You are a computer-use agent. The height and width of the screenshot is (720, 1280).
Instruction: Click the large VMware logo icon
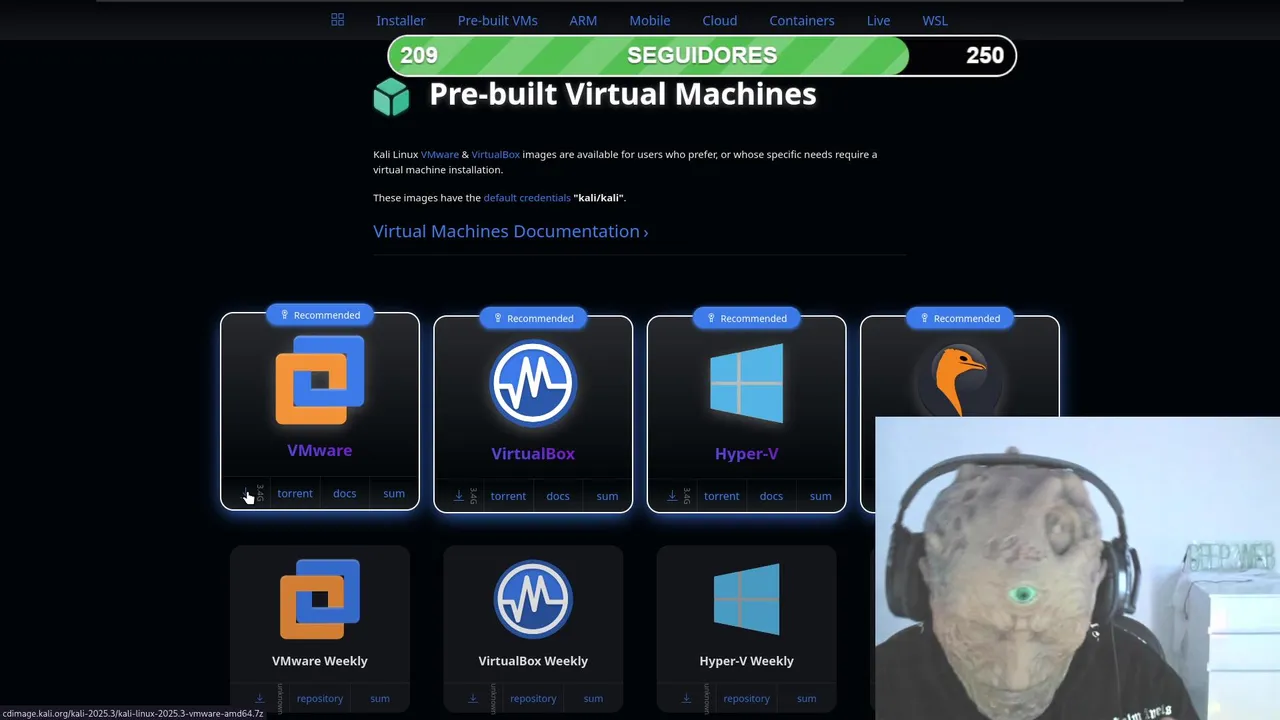pyautogui.click(x=320, y=380)
